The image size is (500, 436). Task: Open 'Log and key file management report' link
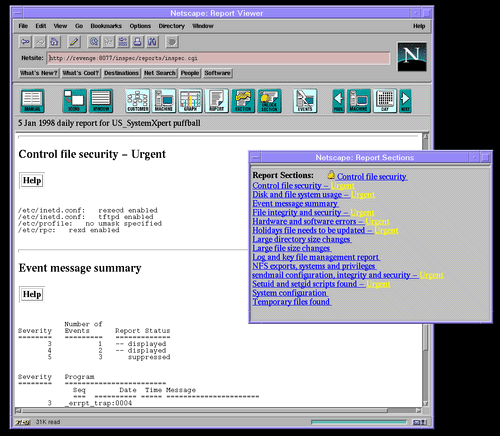click(316, 257)
